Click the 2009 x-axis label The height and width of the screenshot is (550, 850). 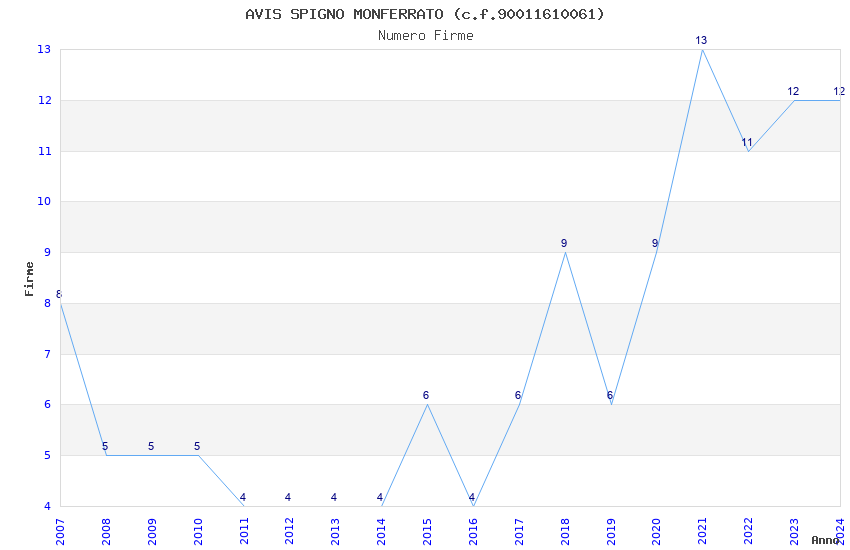152,532
